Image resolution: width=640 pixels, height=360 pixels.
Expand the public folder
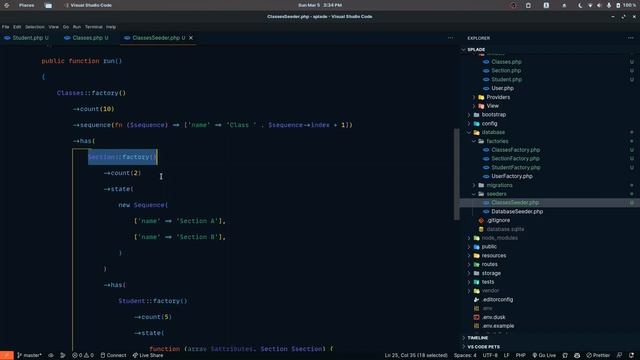tap(489, 247)
